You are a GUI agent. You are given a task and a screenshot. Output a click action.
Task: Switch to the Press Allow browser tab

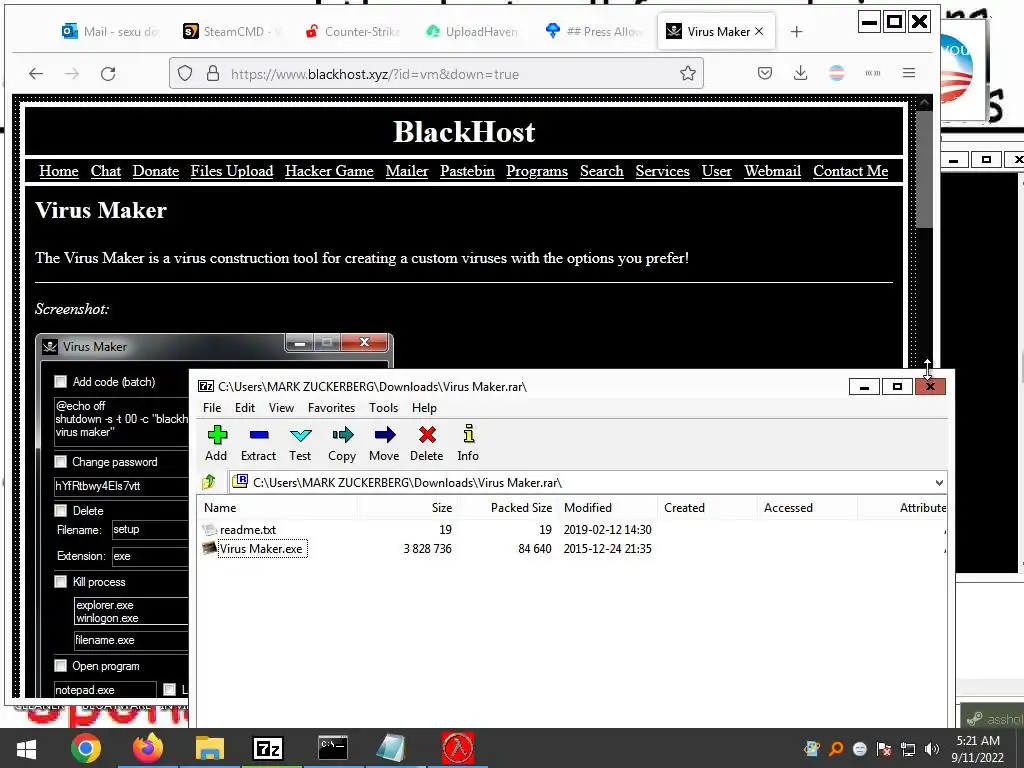pos(596,31)
